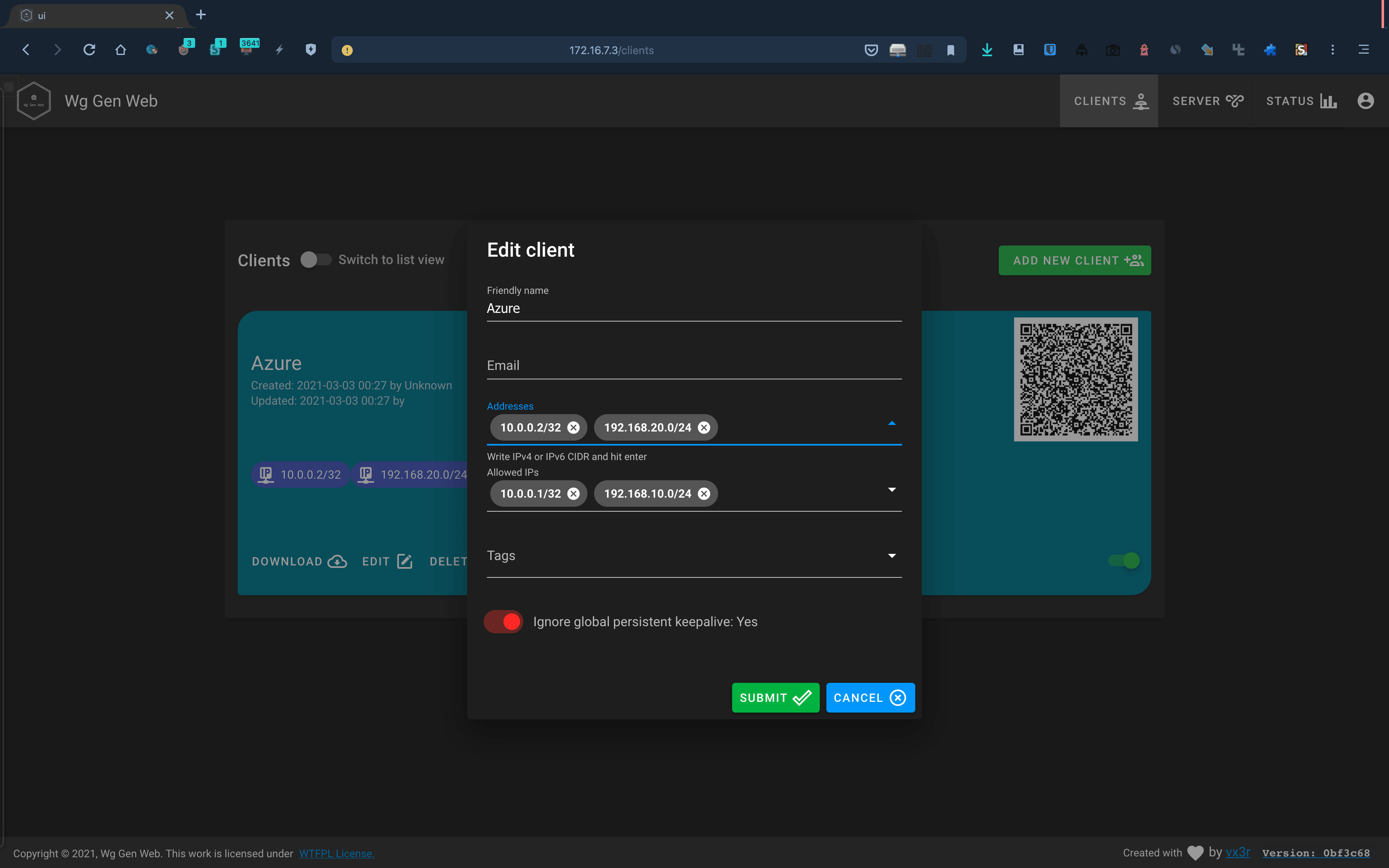Remove the 10.0.0.2/32 address chip

pyautogui.click(x=573, y=428)
